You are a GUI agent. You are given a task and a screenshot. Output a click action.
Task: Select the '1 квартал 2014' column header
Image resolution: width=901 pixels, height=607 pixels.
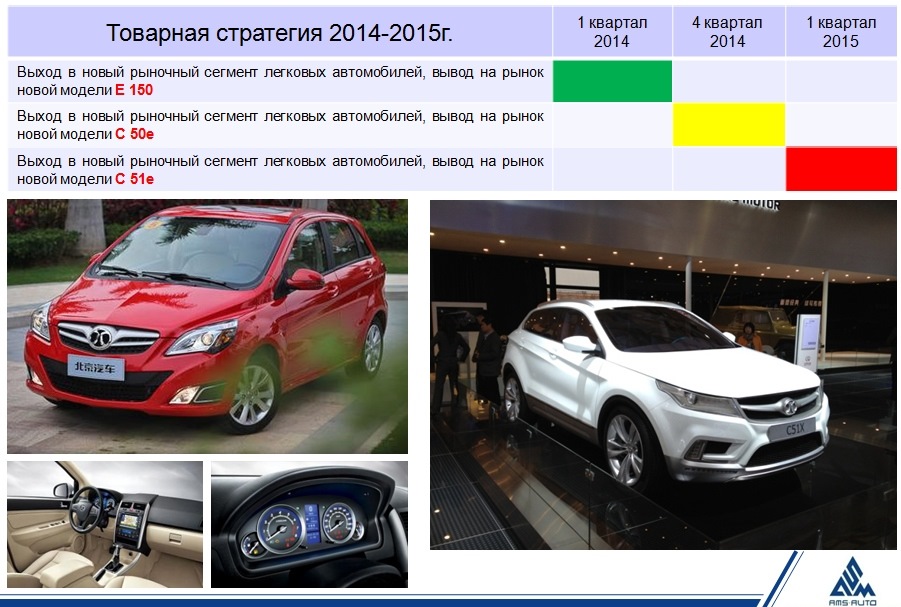[x=612, y=32]
